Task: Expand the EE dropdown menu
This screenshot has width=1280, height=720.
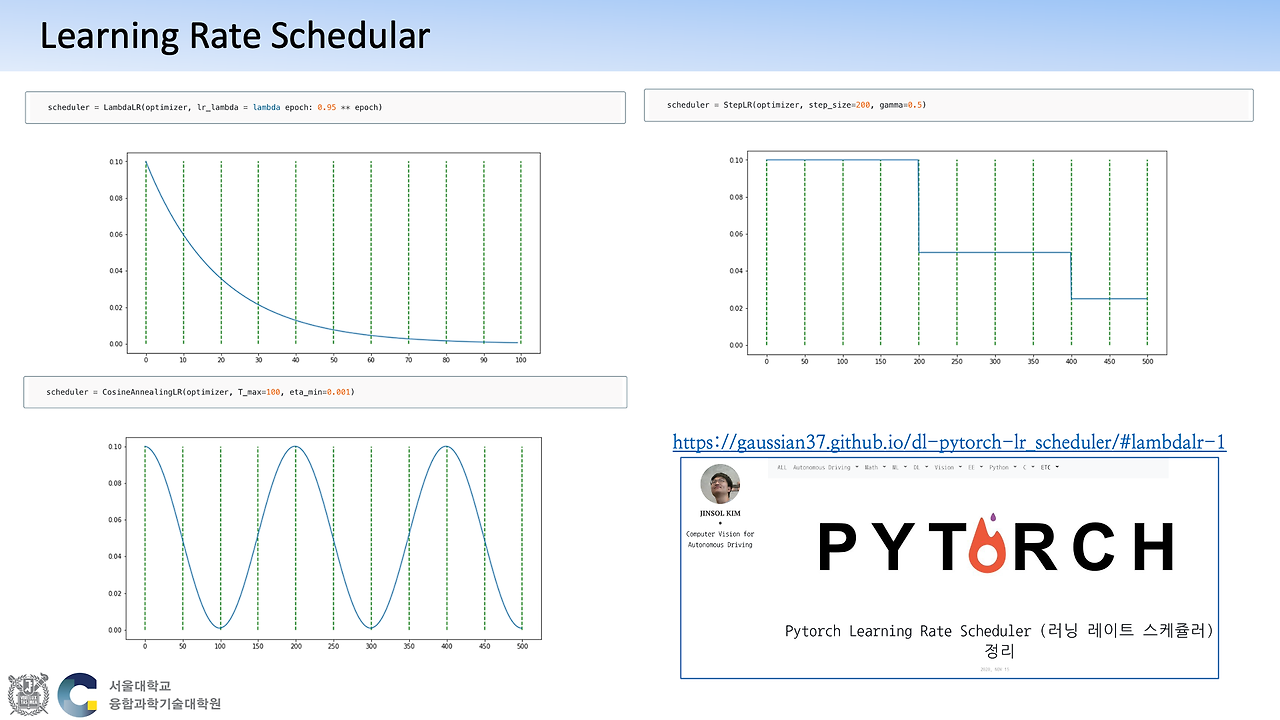Action: pyautogui.click(x=974, y=467)
